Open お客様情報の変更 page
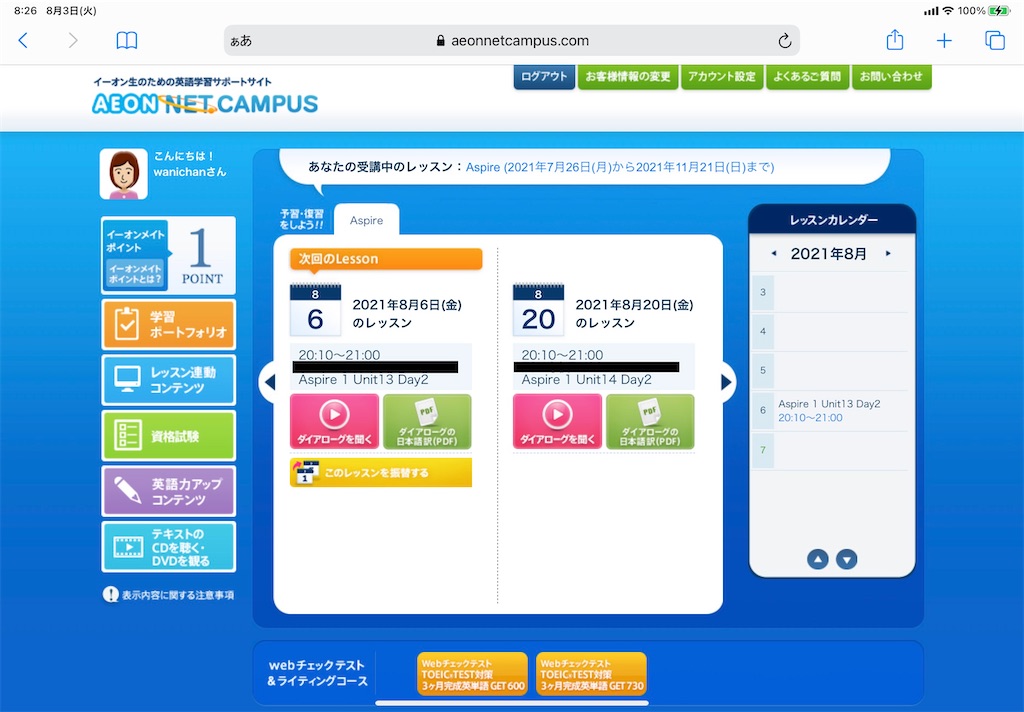Screen dimensions: 1024x712 (x=628, y=76)
